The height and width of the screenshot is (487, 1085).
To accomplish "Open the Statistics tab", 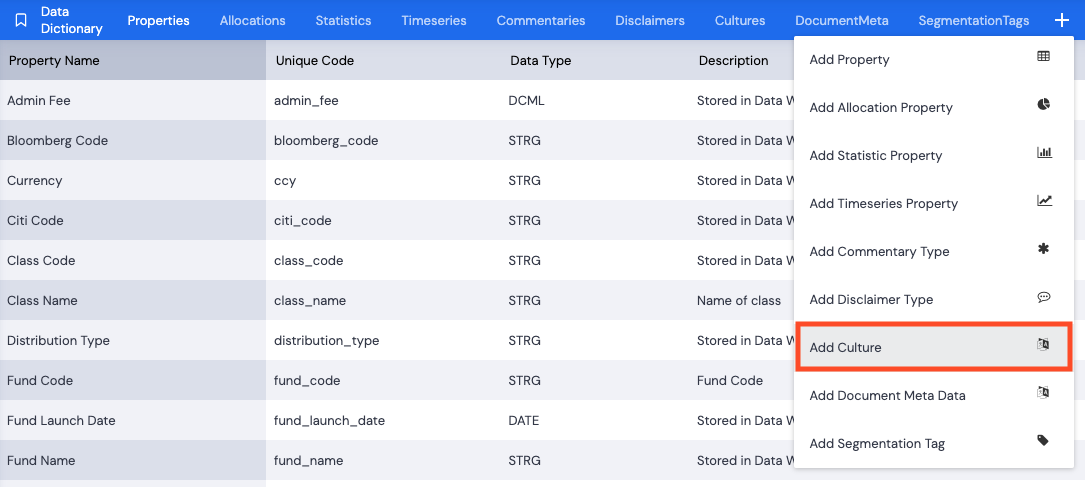I will pyautogui.click(x=343, y=20).
